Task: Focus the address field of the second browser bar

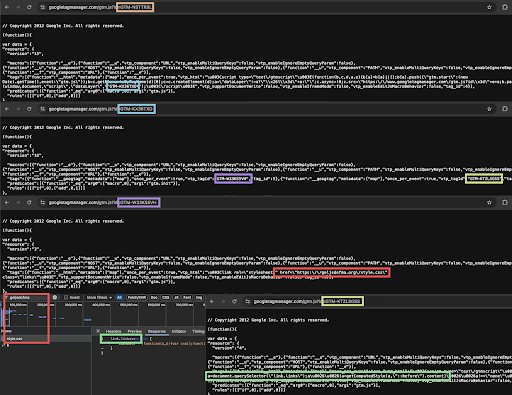Action: click(267, 109)
